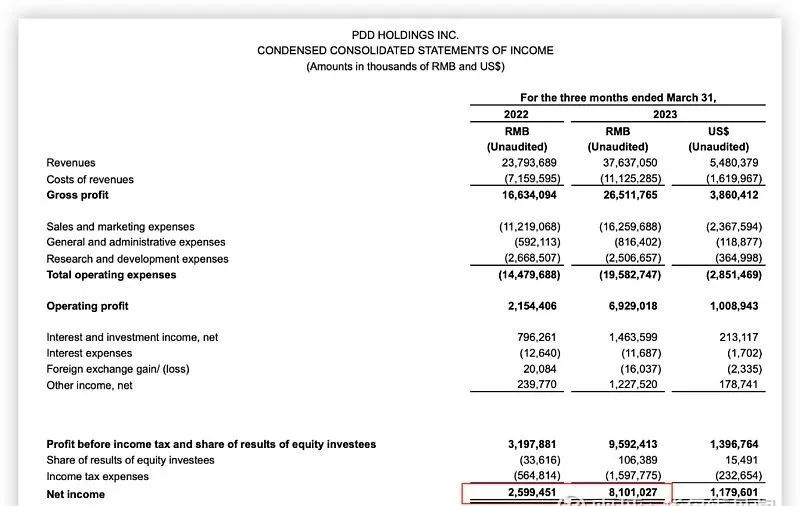Select costs US$ value (1,619,967)
The image size is (800, 506).
[734, 179]
